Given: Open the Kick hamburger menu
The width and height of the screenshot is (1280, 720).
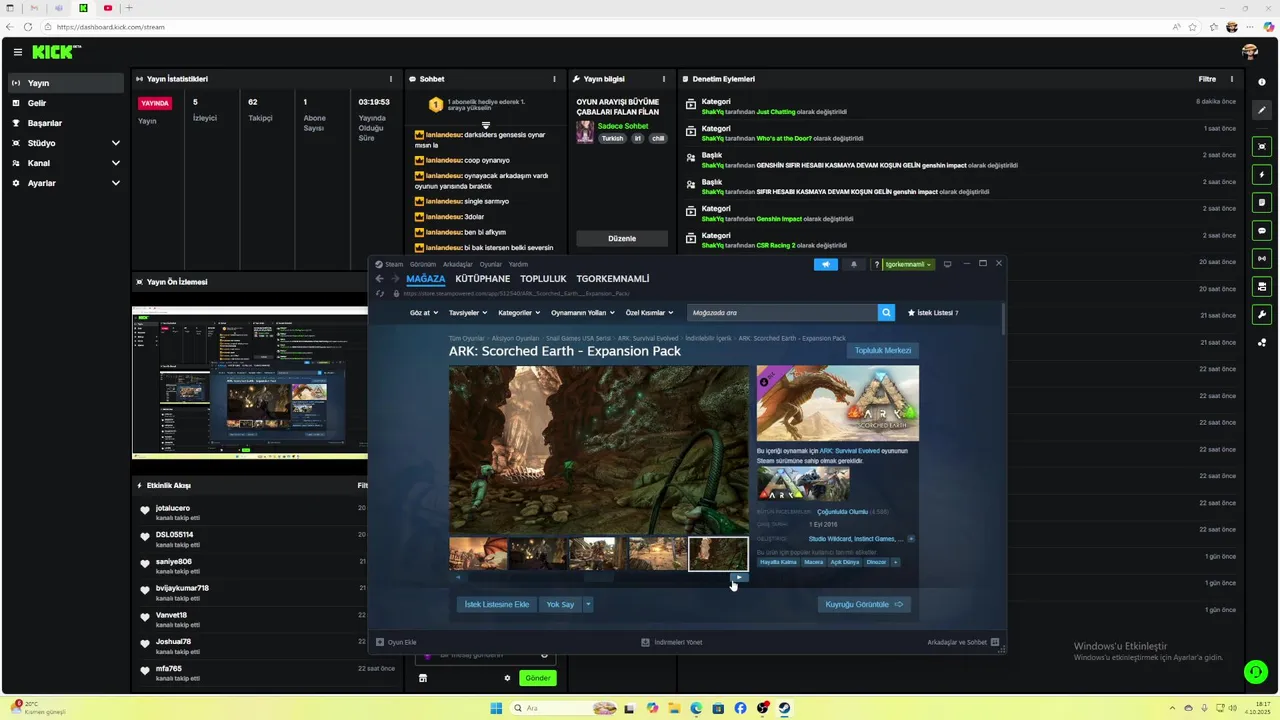Looking at the screenshot, I should point(17,52).
